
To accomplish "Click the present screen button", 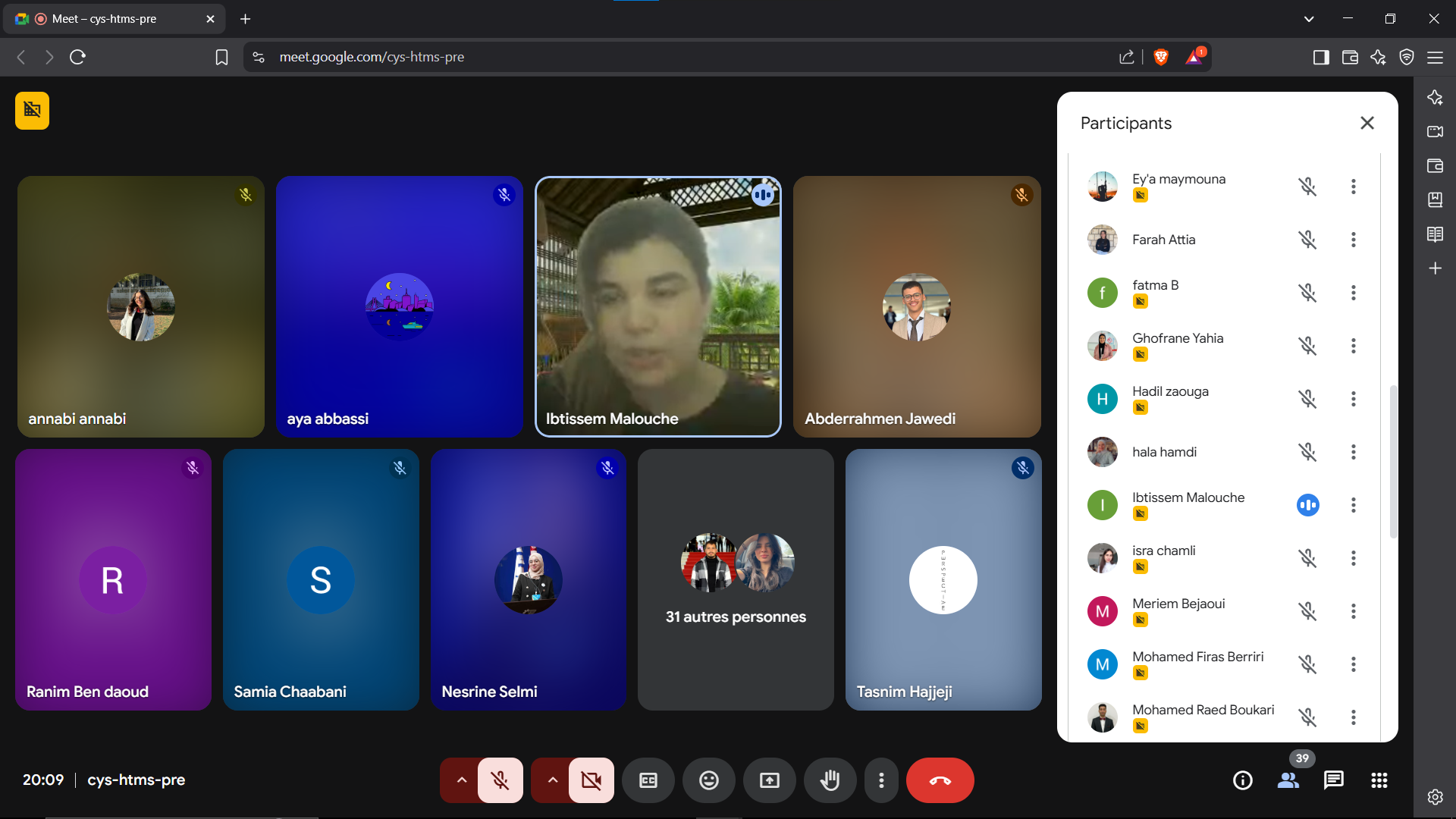I will pos(770,780).
